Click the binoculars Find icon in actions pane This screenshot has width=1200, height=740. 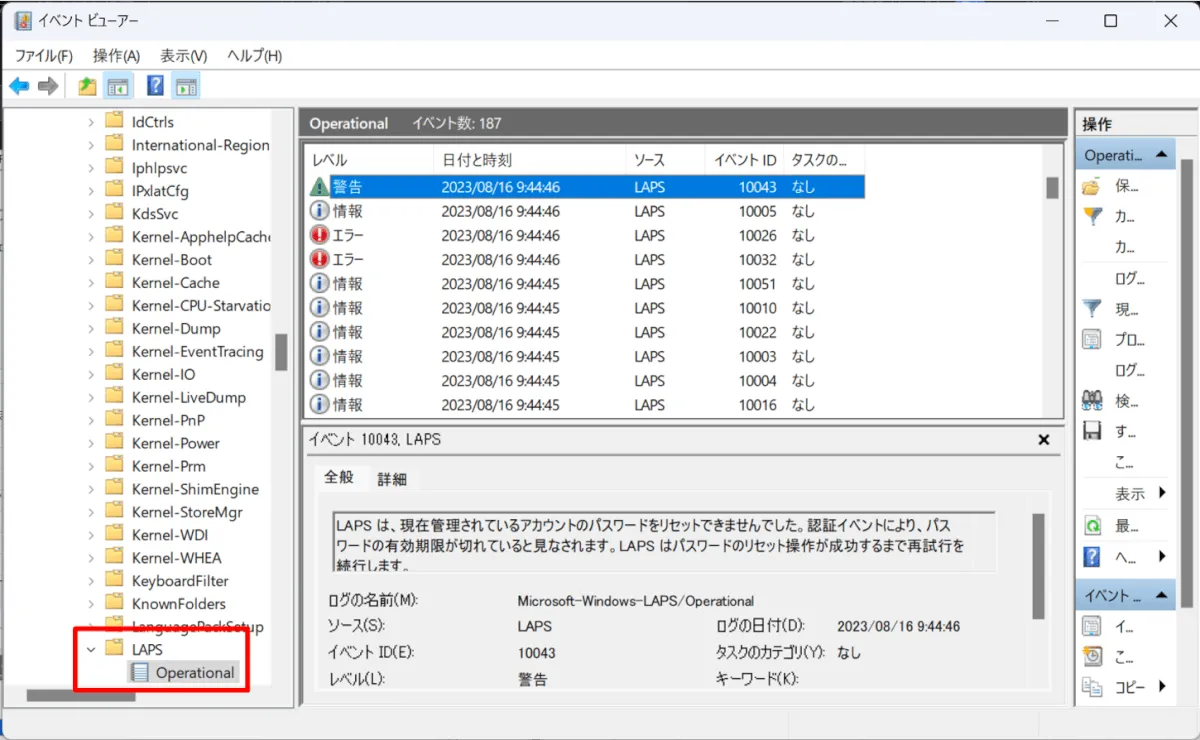1092,401
